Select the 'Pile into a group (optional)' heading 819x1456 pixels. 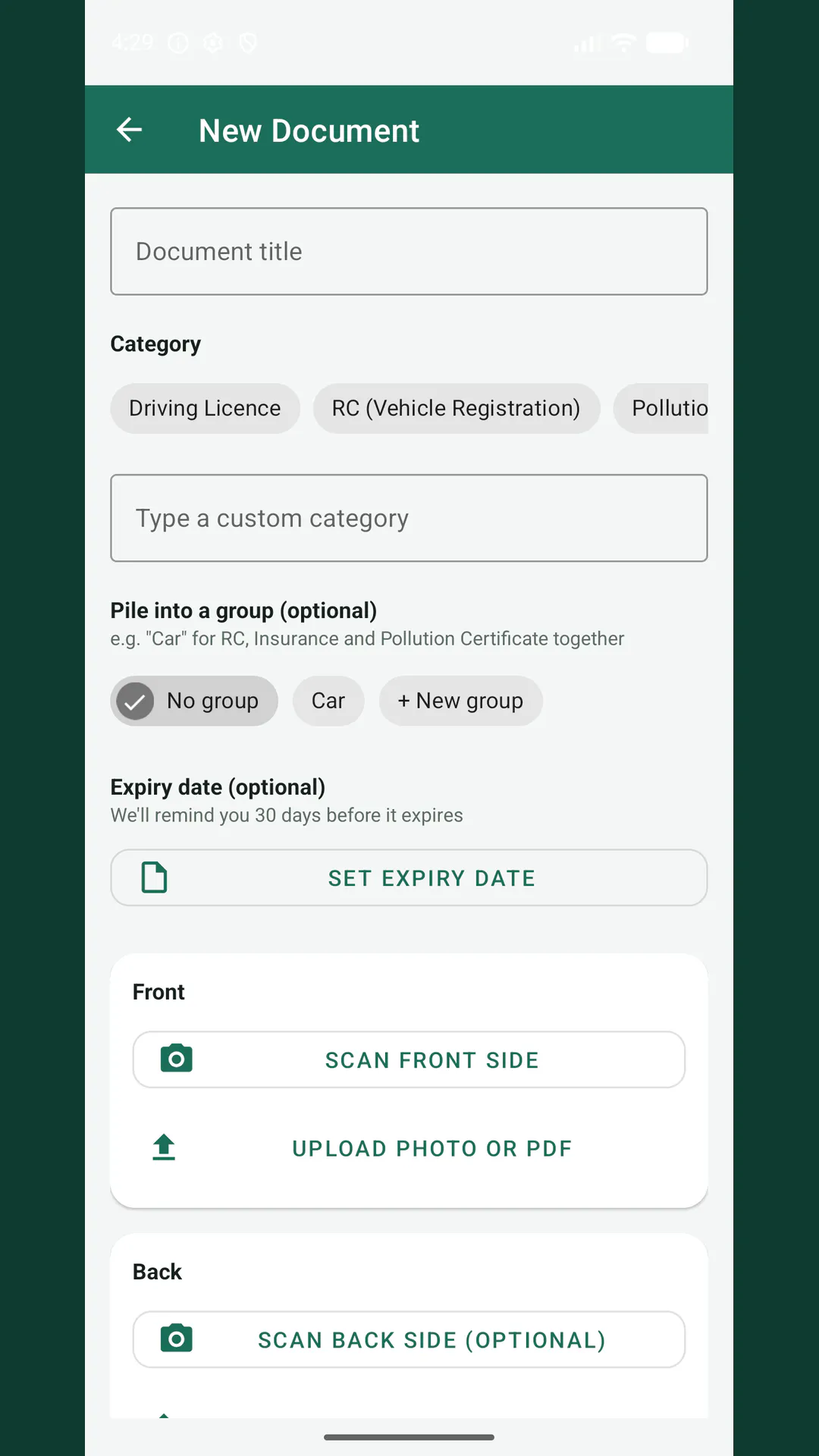243,610
